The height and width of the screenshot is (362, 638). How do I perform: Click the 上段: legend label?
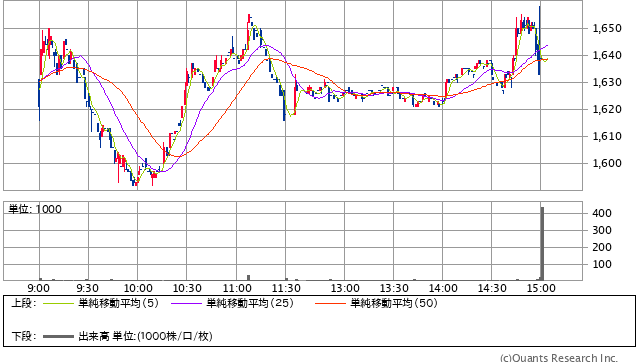tap(24, 303)
